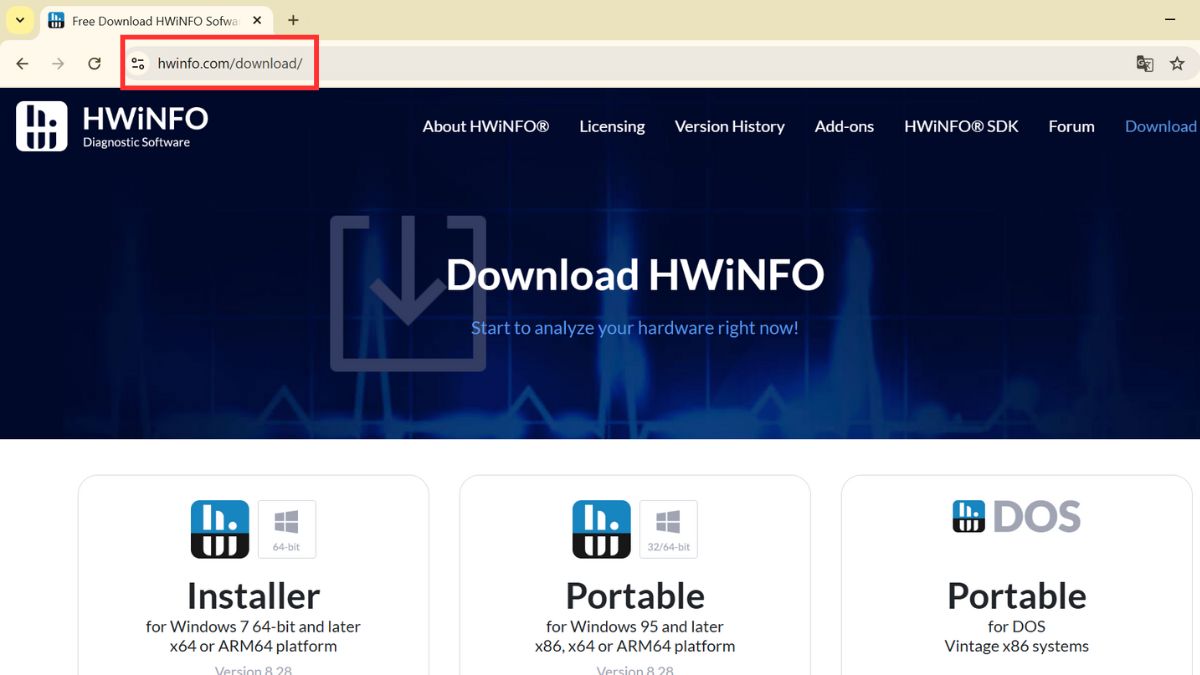
Task: Click the 'Vintage x86 systems' text
Action: pos(1017,647)
